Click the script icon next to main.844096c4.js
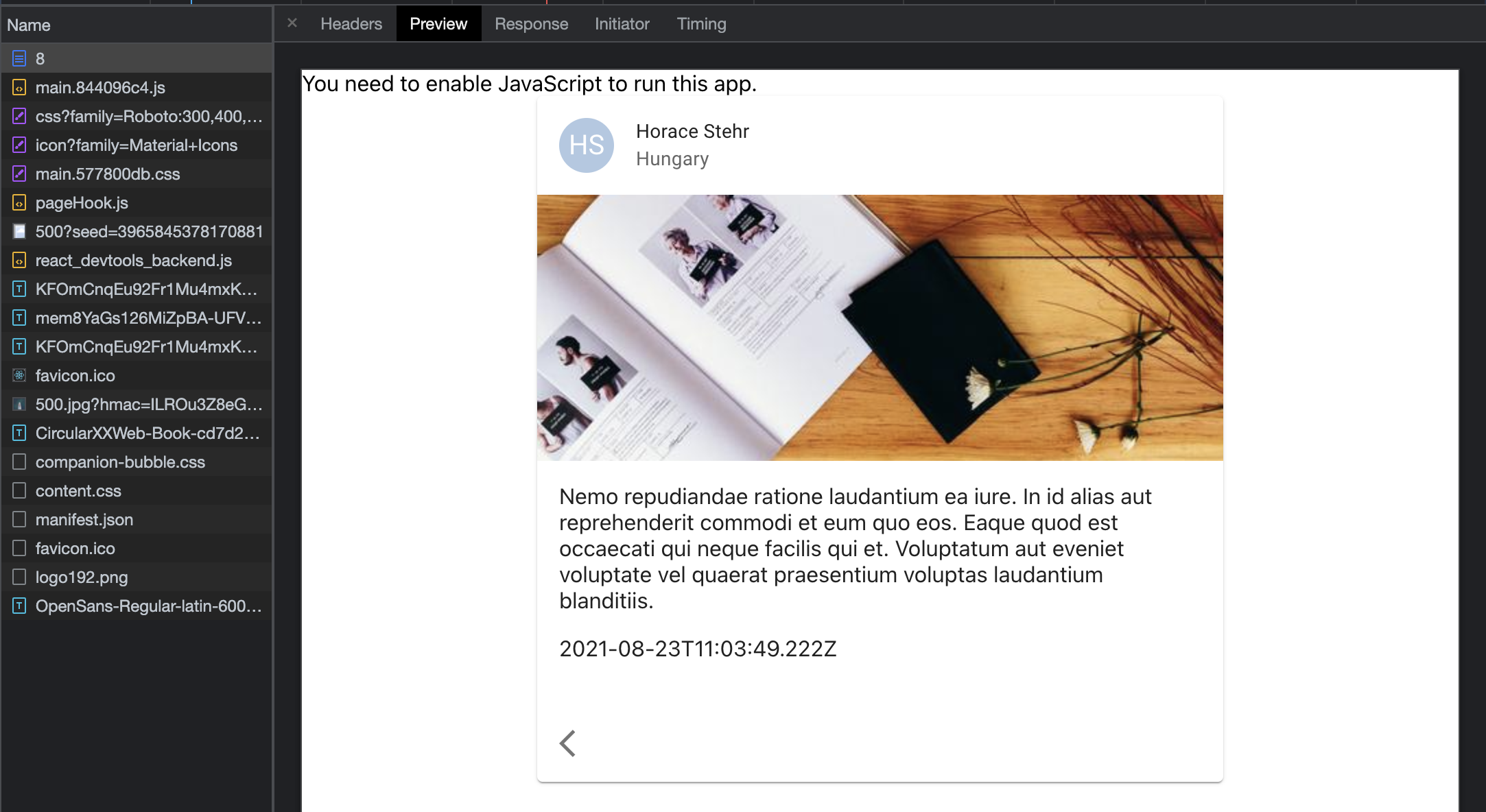 tap(19, 88)
